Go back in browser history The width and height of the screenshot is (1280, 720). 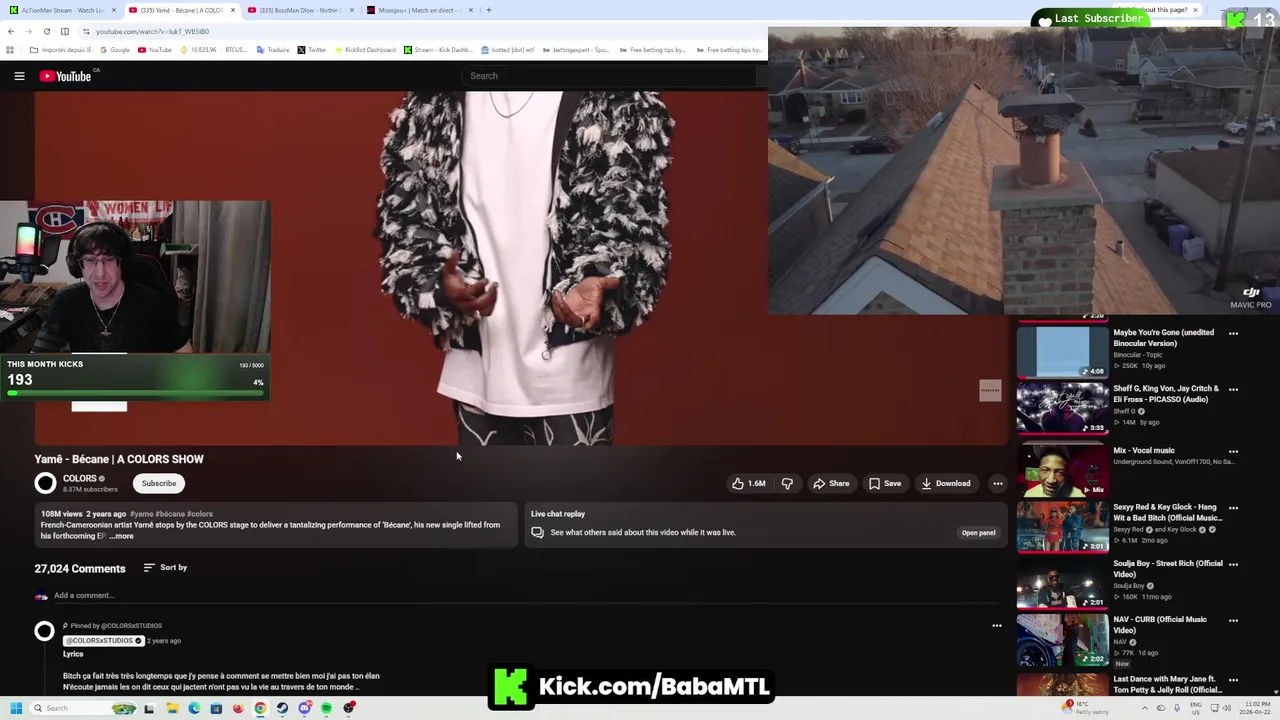(x=11, y=31)
